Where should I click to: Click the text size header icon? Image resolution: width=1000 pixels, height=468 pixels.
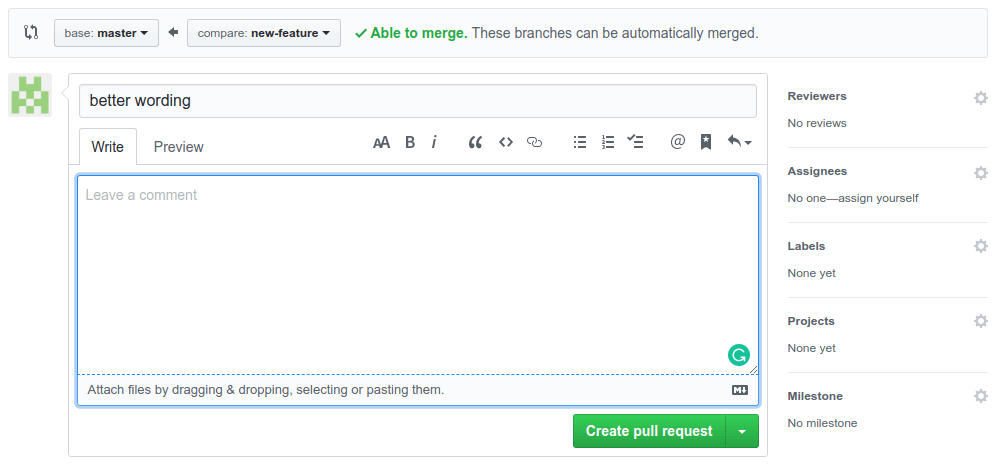click(x=381, y=142)
